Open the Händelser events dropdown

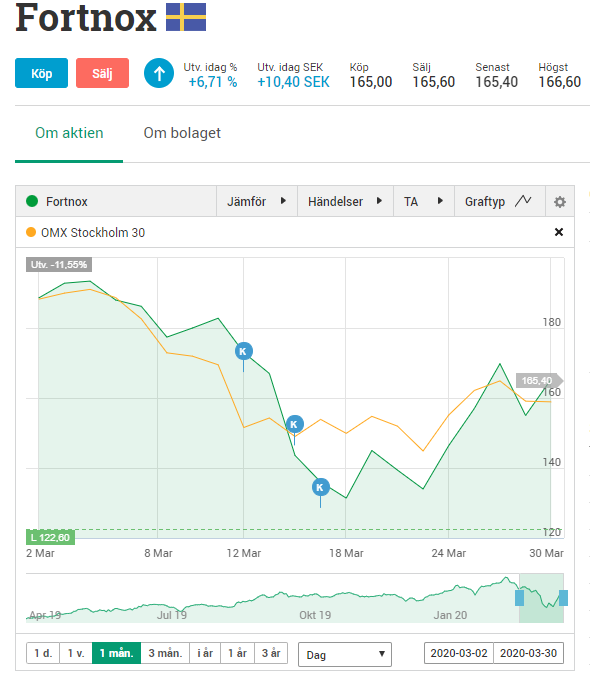345,201
